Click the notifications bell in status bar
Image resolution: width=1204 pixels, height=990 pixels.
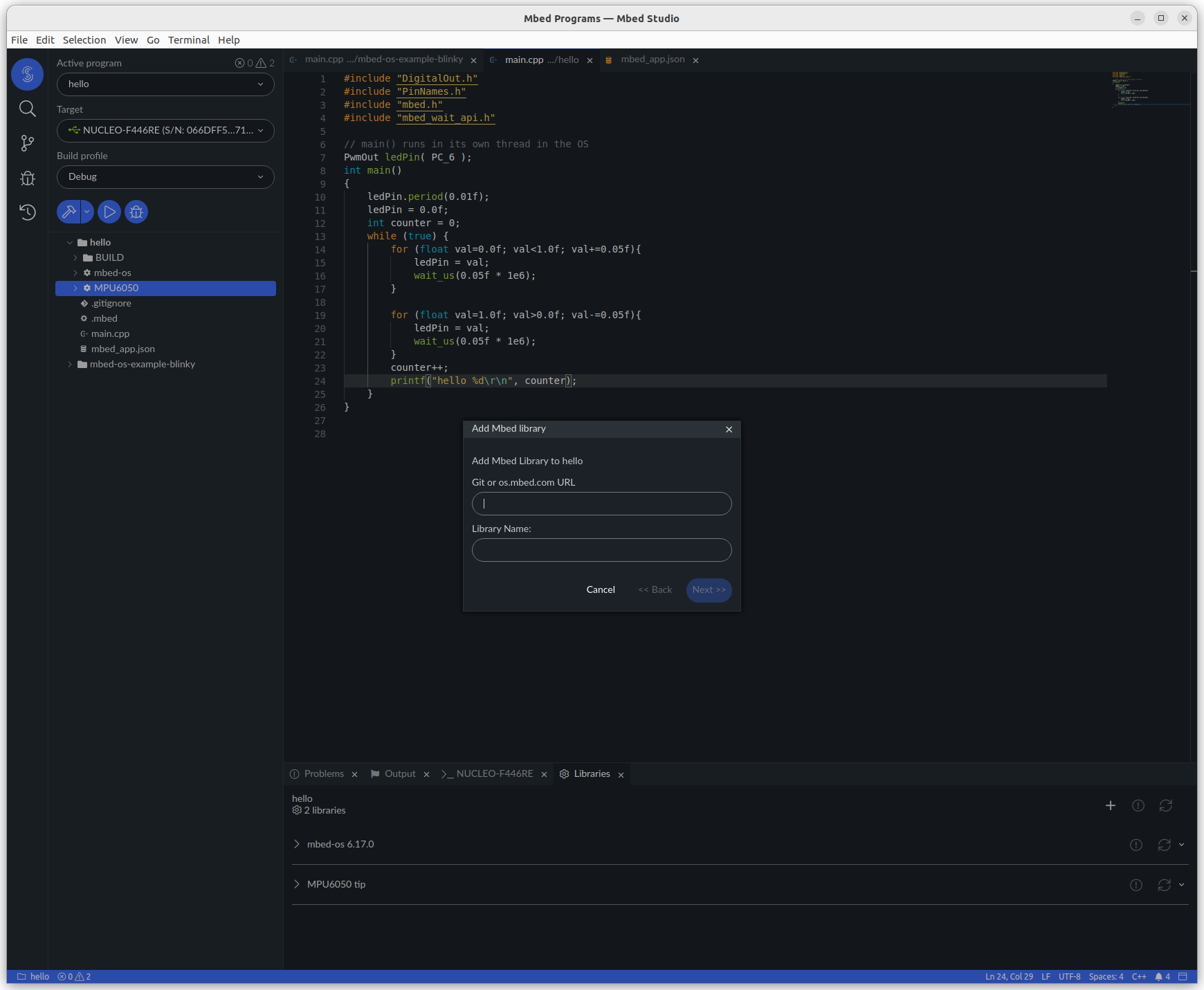point(1162,978)
